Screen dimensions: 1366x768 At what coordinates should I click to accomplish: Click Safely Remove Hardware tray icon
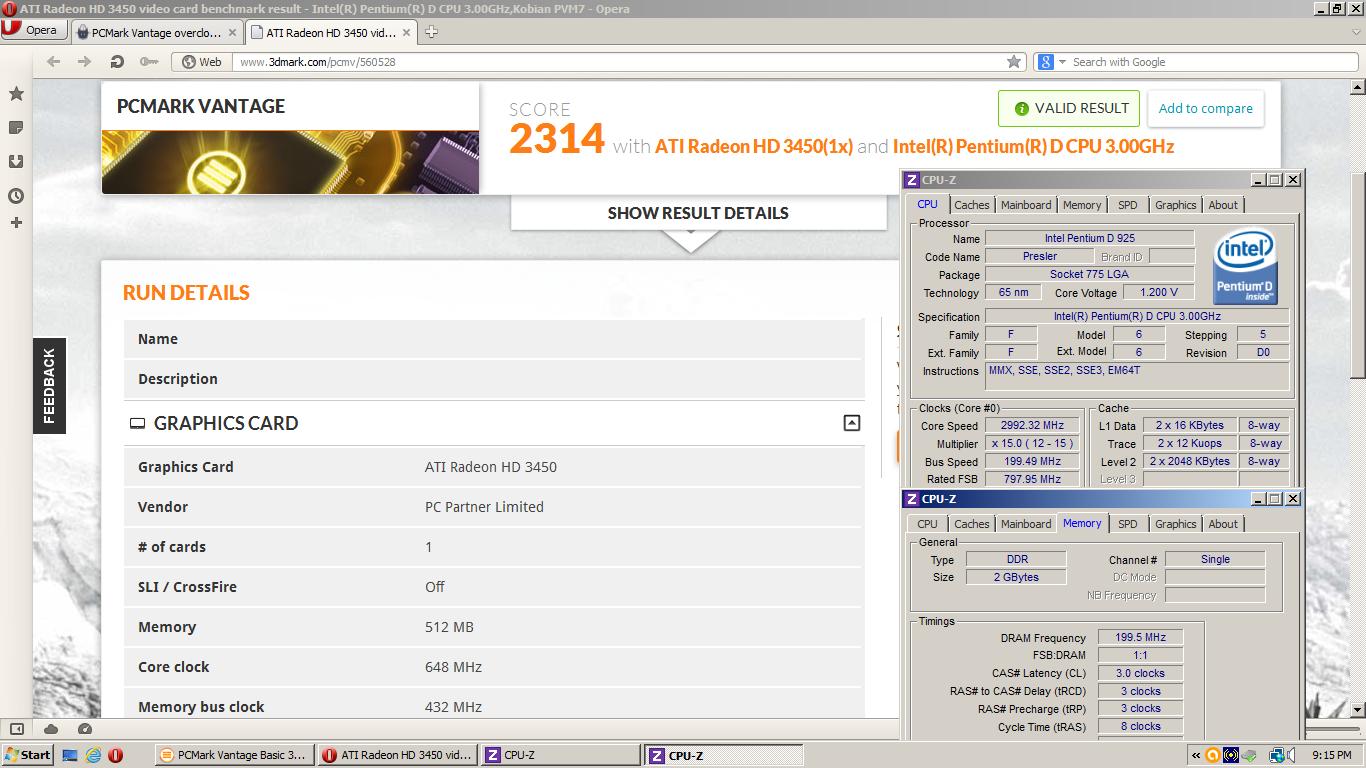[x=1249, y=755]
